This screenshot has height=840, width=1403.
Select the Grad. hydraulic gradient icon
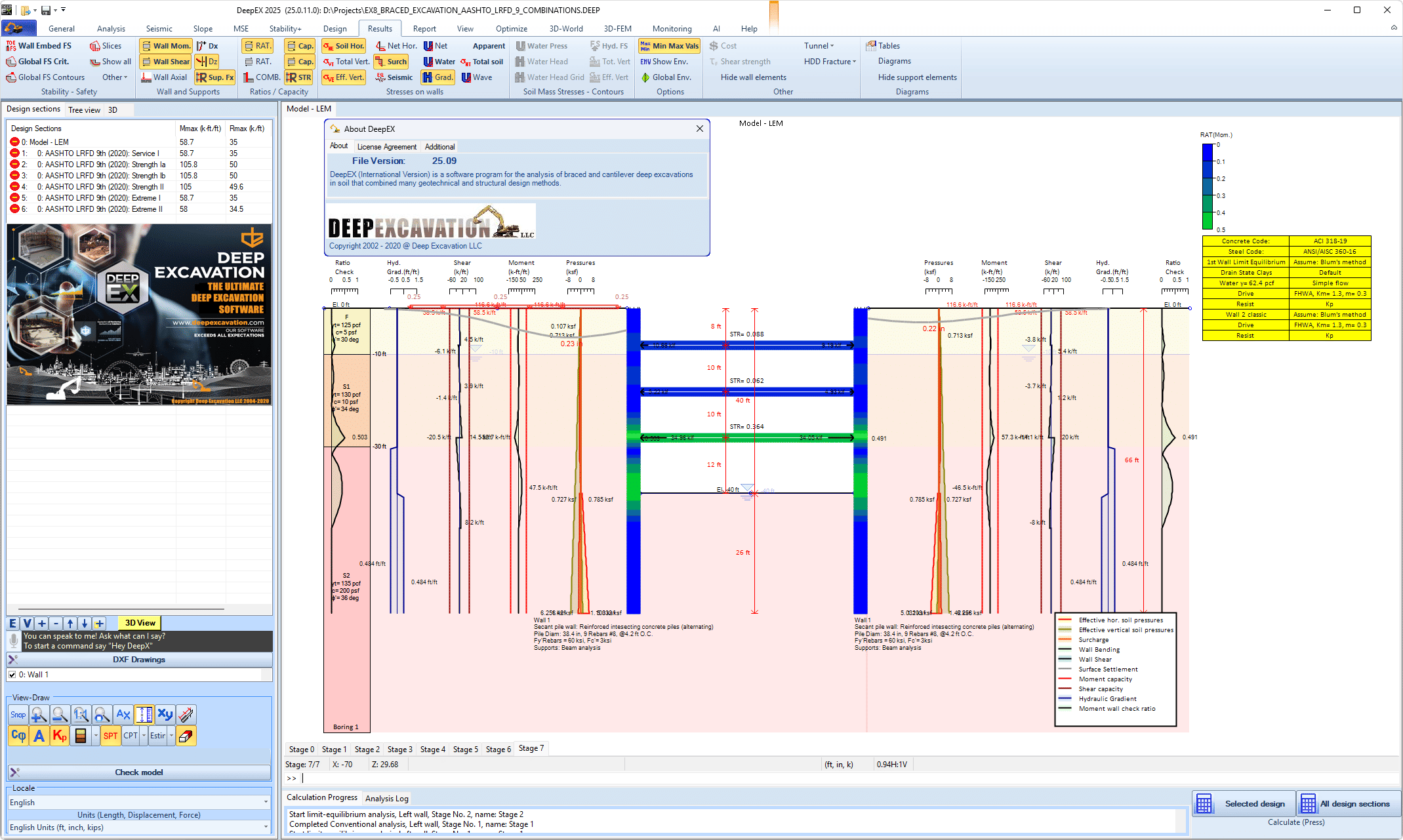tap(437, 77)
